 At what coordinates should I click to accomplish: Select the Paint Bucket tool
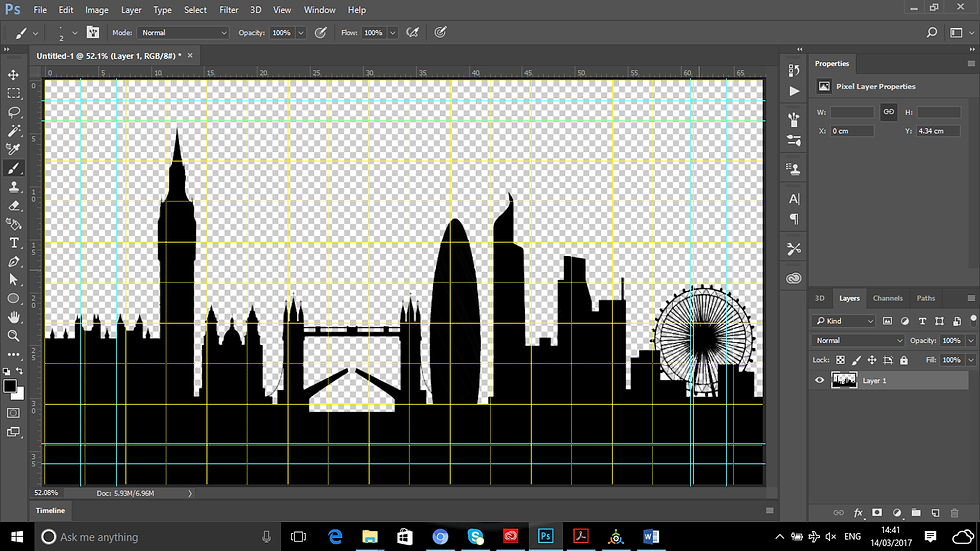click(13, 224)
